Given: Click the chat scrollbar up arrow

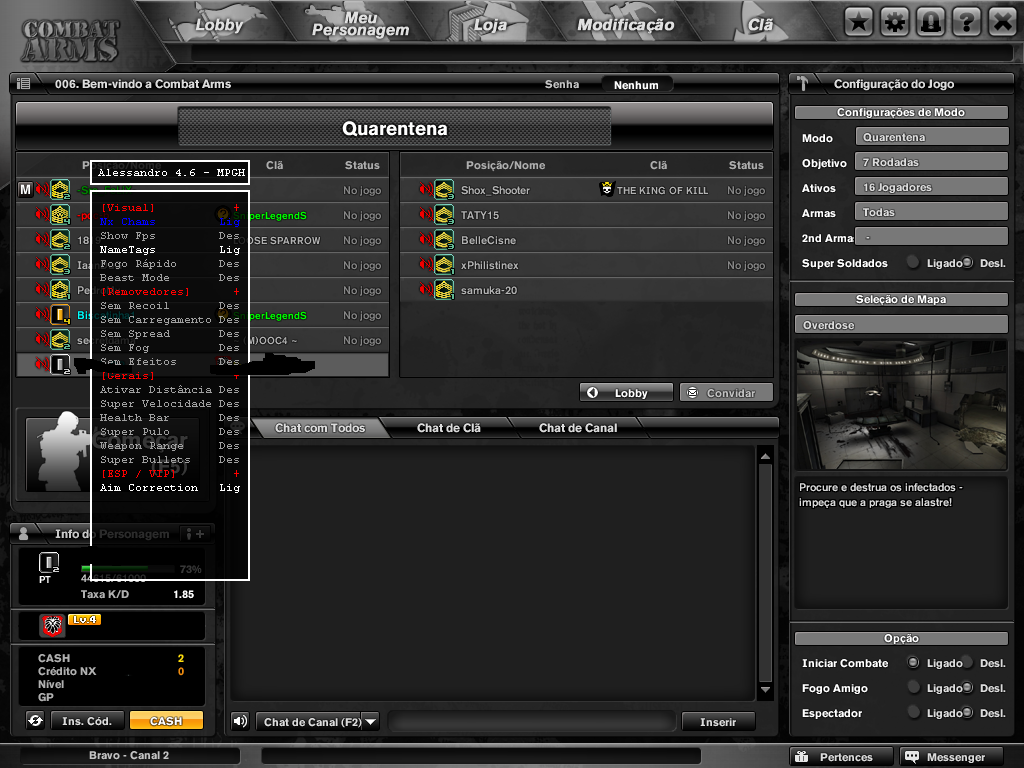Looking at the screenshot, I should point(765,456).
